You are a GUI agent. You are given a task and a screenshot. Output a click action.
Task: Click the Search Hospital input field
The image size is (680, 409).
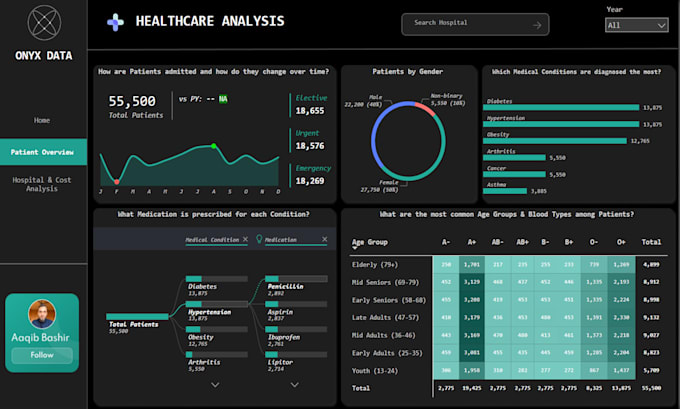(x=475, y=24)
